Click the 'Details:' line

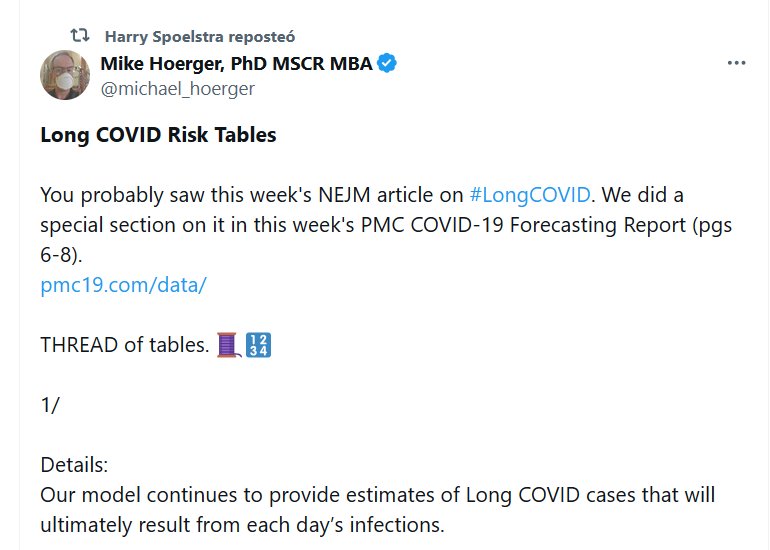74,465
